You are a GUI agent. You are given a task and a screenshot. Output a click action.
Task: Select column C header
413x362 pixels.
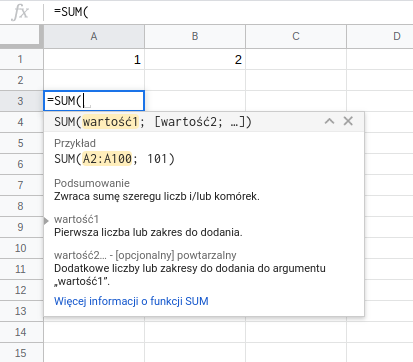(x=296, y=36)
